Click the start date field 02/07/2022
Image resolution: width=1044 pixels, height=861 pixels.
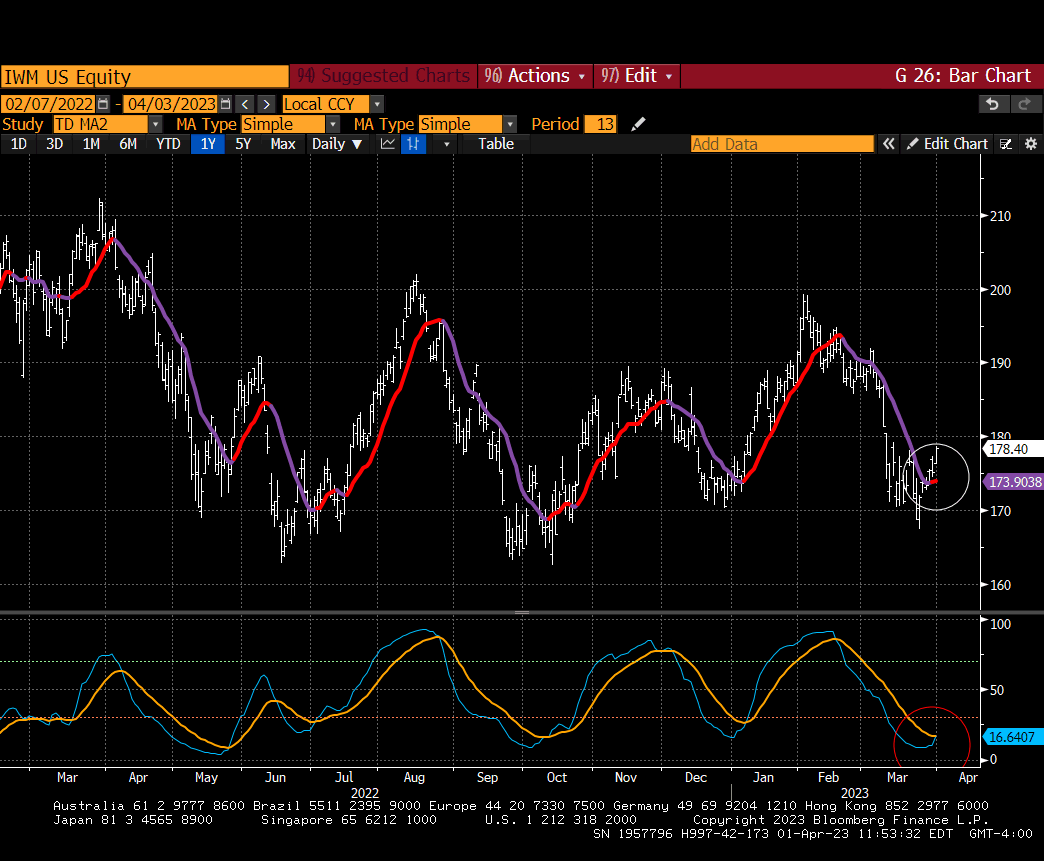[x=49, y=105]
